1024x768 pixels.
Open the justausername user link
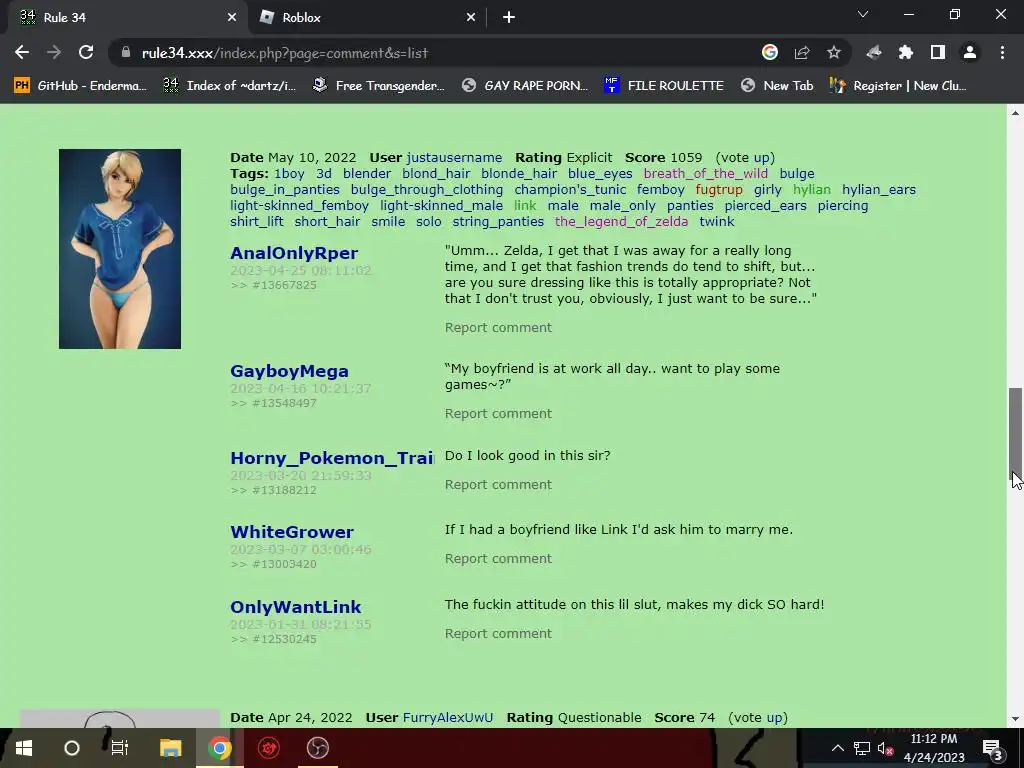pyautogui.click(x=454, y=157)
